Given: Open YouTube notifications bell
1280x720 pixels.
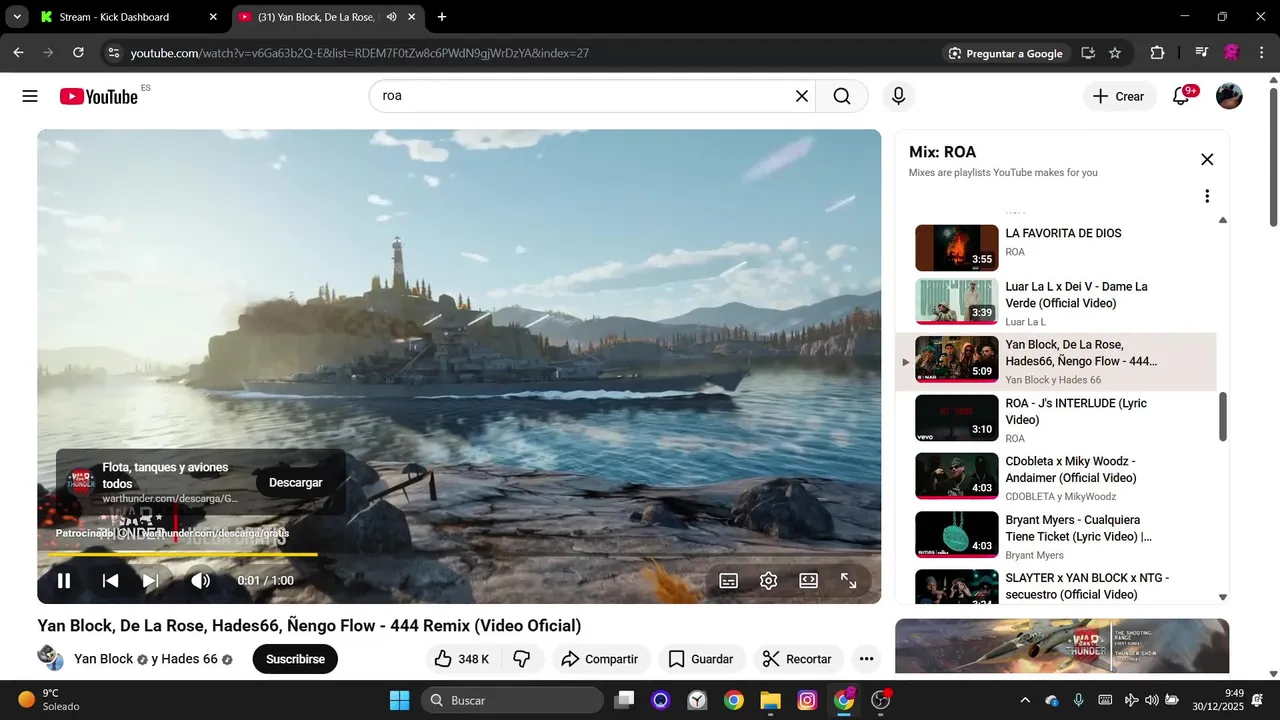Looking at the screenshot, I should (x=1181, y=96).
